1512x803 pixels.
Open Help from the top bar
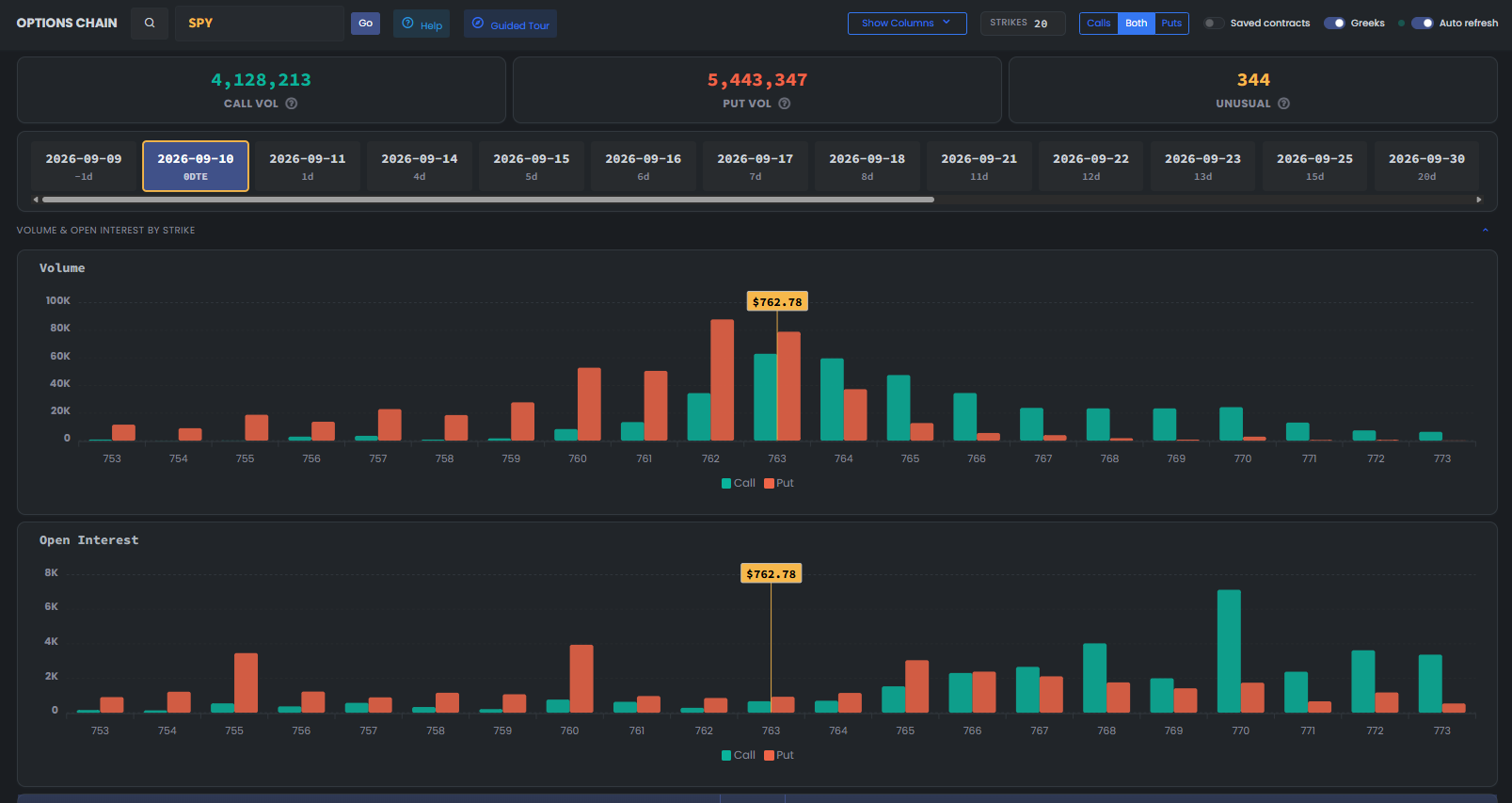[422, 24]
